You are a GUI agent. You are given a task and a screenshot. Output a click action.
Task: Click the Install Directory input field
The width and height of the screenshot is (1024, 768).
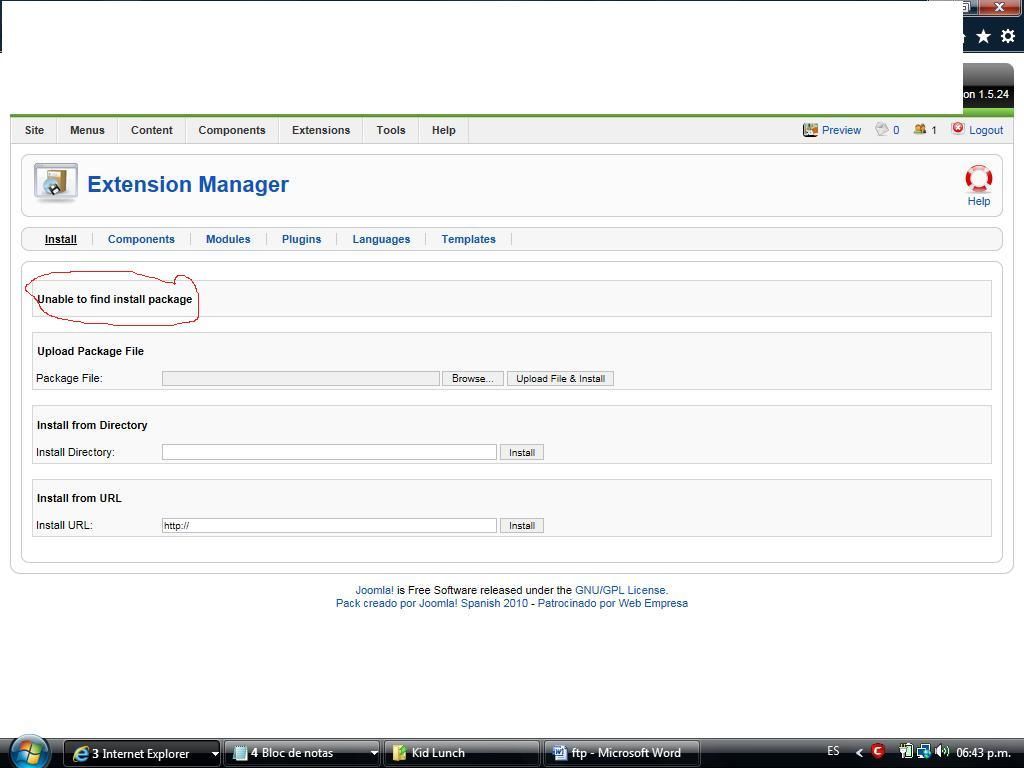pyautogui.click(x=329, y=452)
